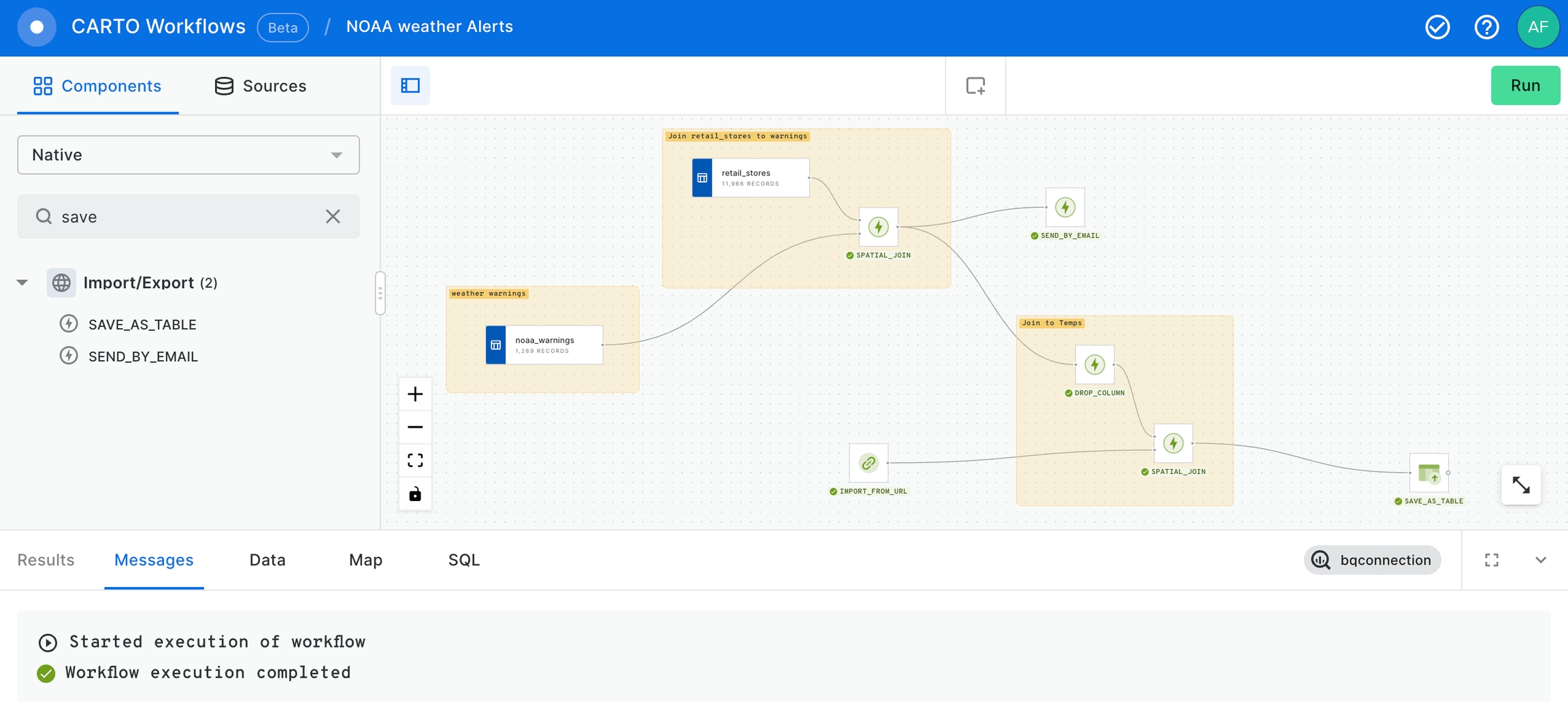Select the noaa_warnings source node
The width and height of the screenshot is (1568, 702).
point(544,345)
